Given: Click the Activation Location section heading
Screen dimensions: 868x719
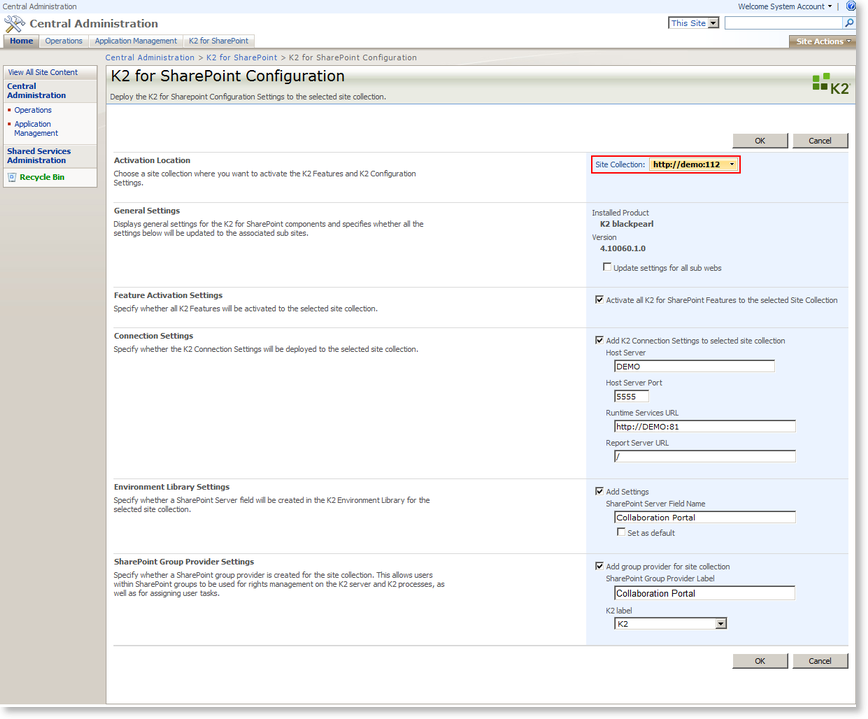Looking at the screenshot, I should 152,161.
